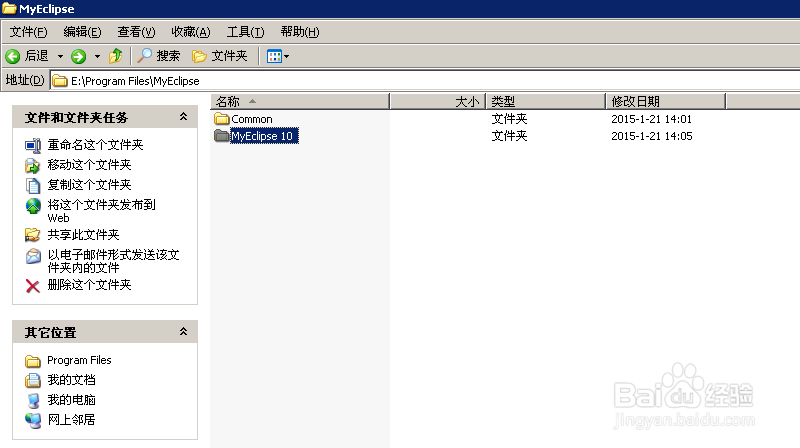The height and width of the screenshot is (448, 800).
Task: Collapse the 其它位置 panel
Action: [183, 332]
